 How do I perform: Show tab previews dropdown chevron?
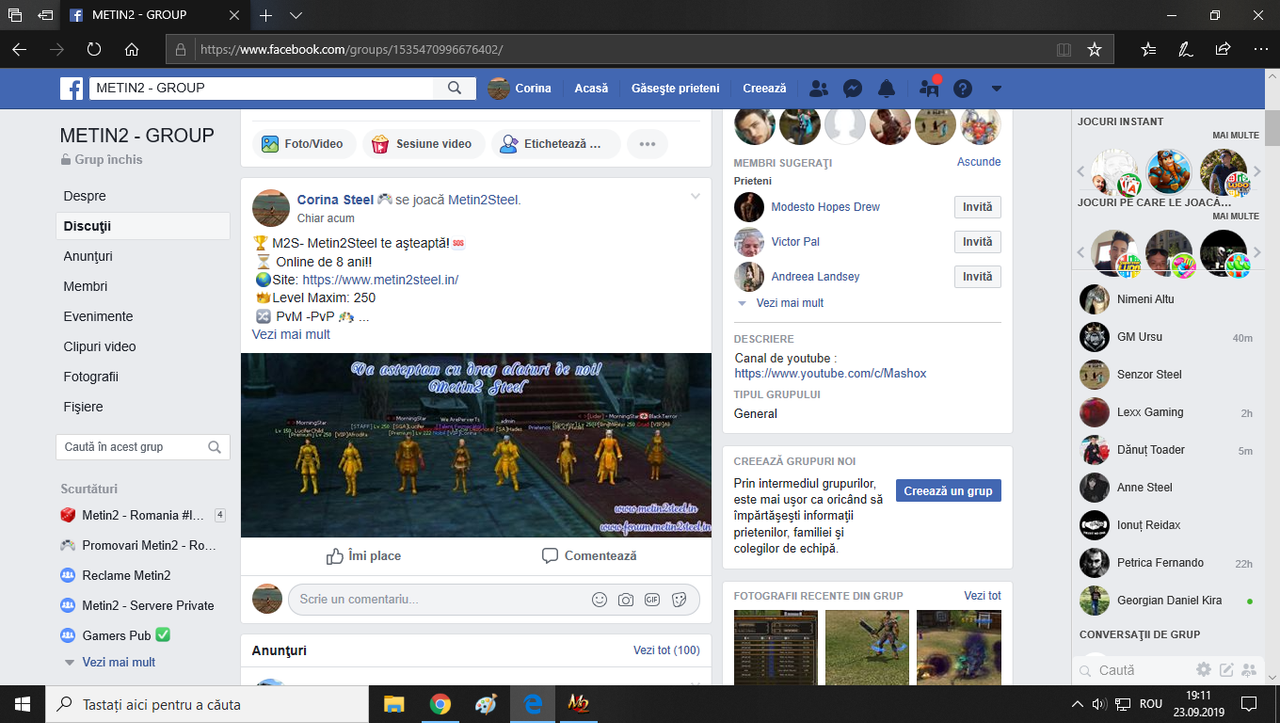[x=296, y=16]
